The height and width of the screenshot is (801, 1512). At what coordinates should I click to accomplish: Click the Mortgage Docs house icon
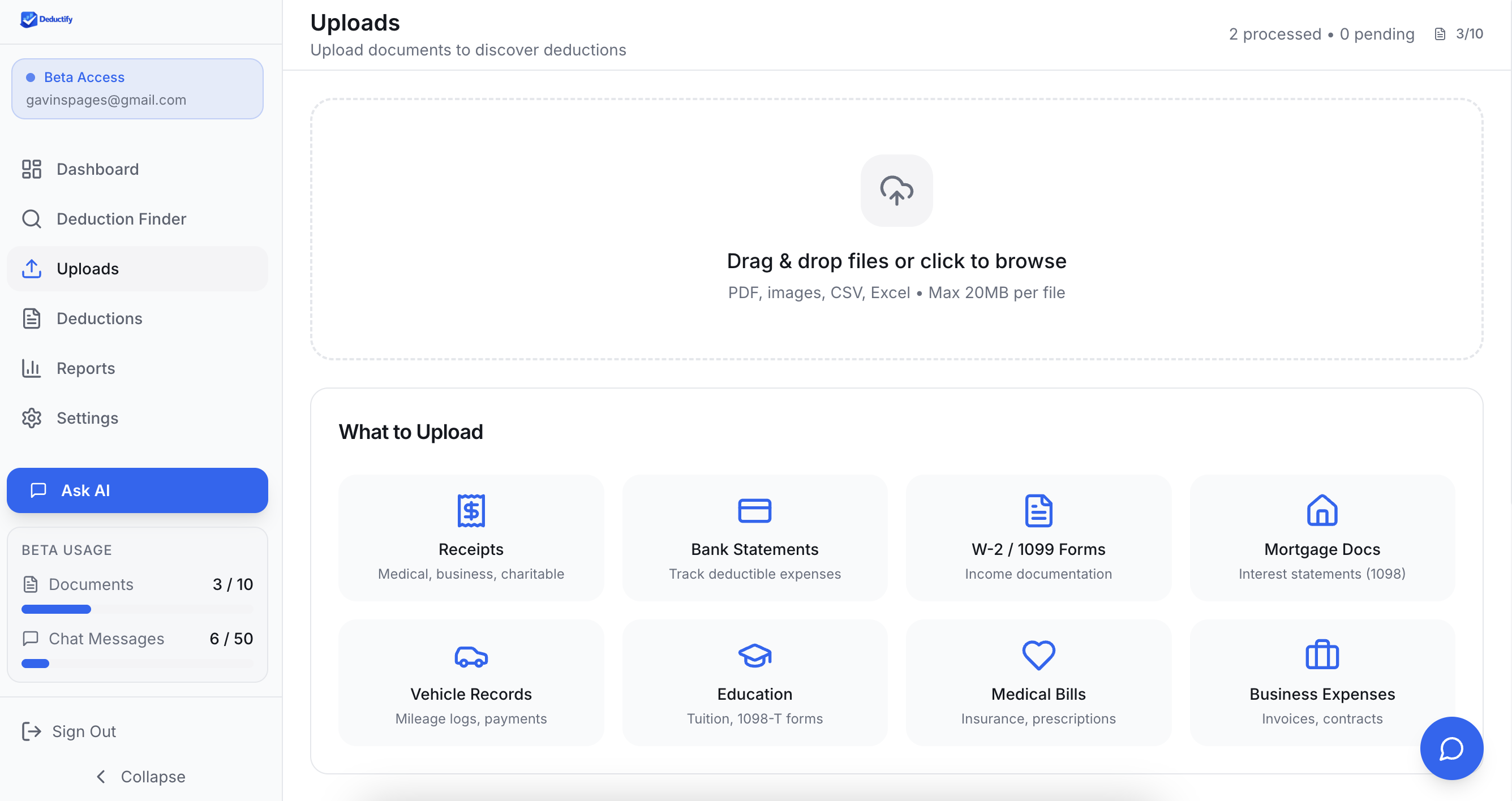tap(1322, 511)
